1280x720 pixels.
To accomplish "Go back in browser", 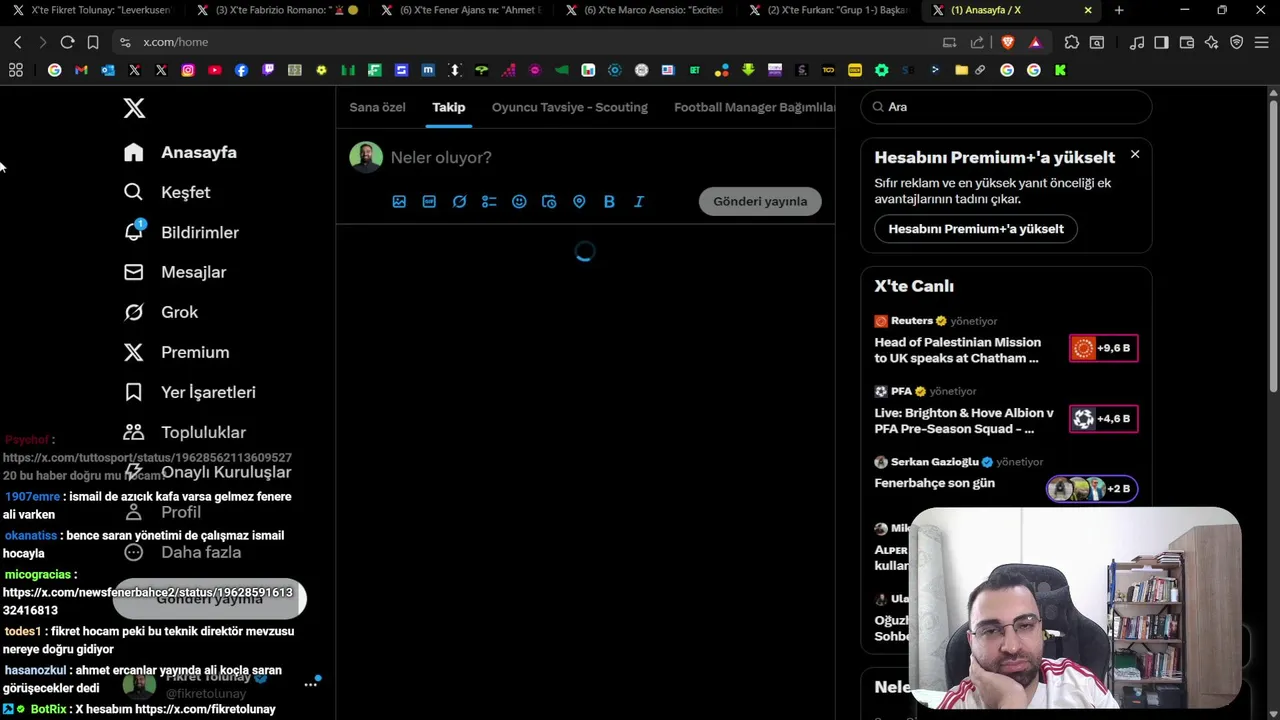I will pyautogui.click(x=18, y=42).
